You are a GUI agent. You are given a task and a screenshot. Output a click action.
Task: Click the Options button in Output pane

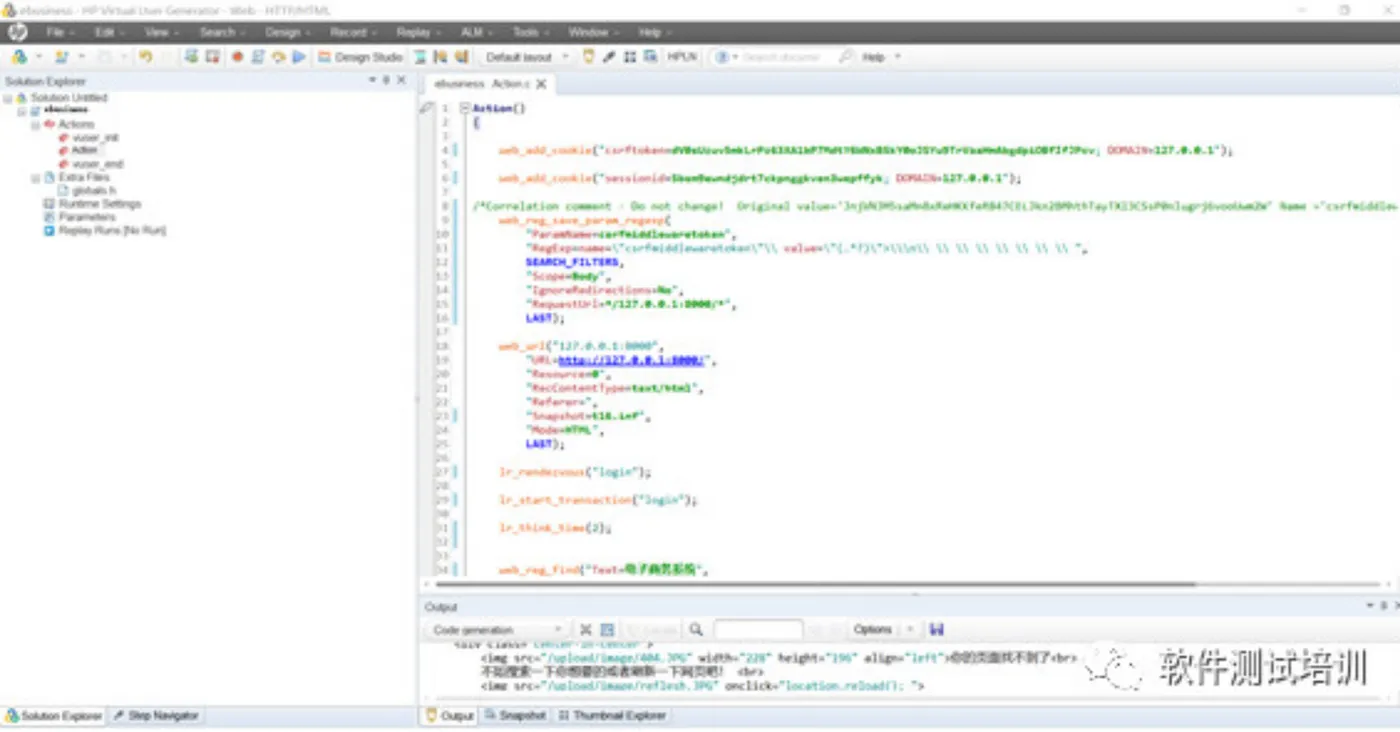(x=872, y=630)
